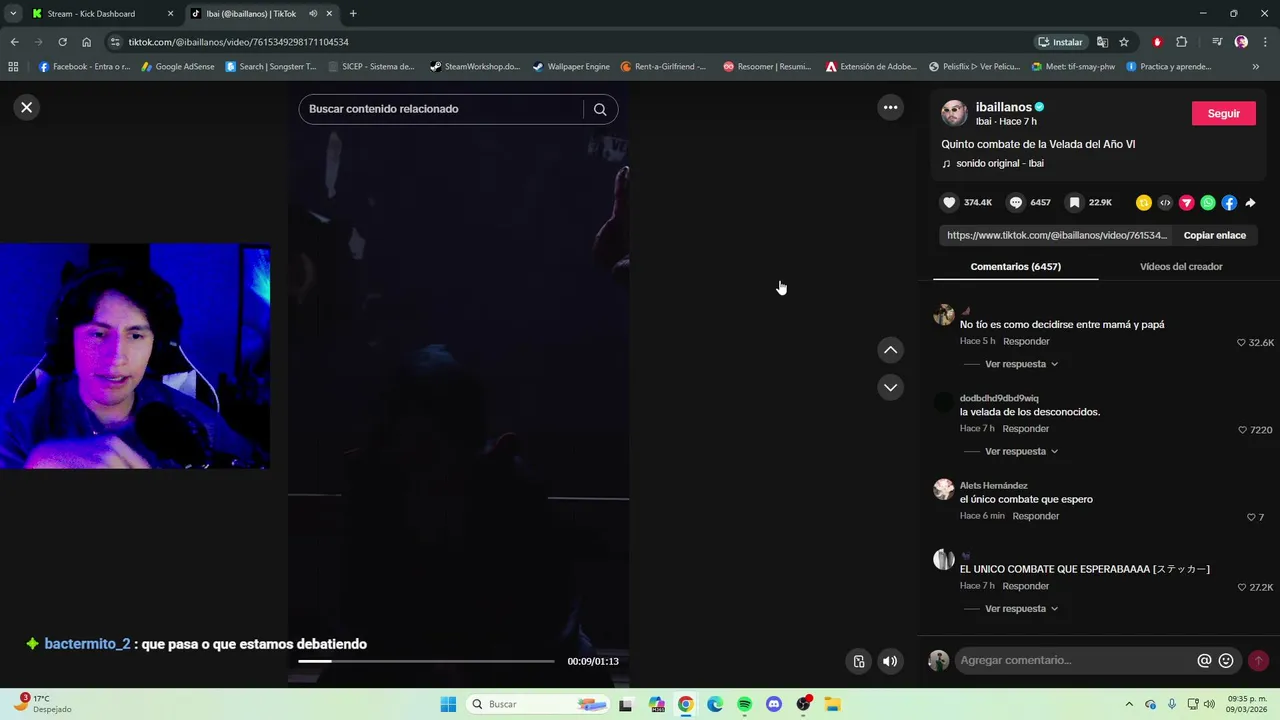The width and height of the screenshot is (1280, 720).
Task: Like the comment with 27.2K likes
Action: (1242, 588)
